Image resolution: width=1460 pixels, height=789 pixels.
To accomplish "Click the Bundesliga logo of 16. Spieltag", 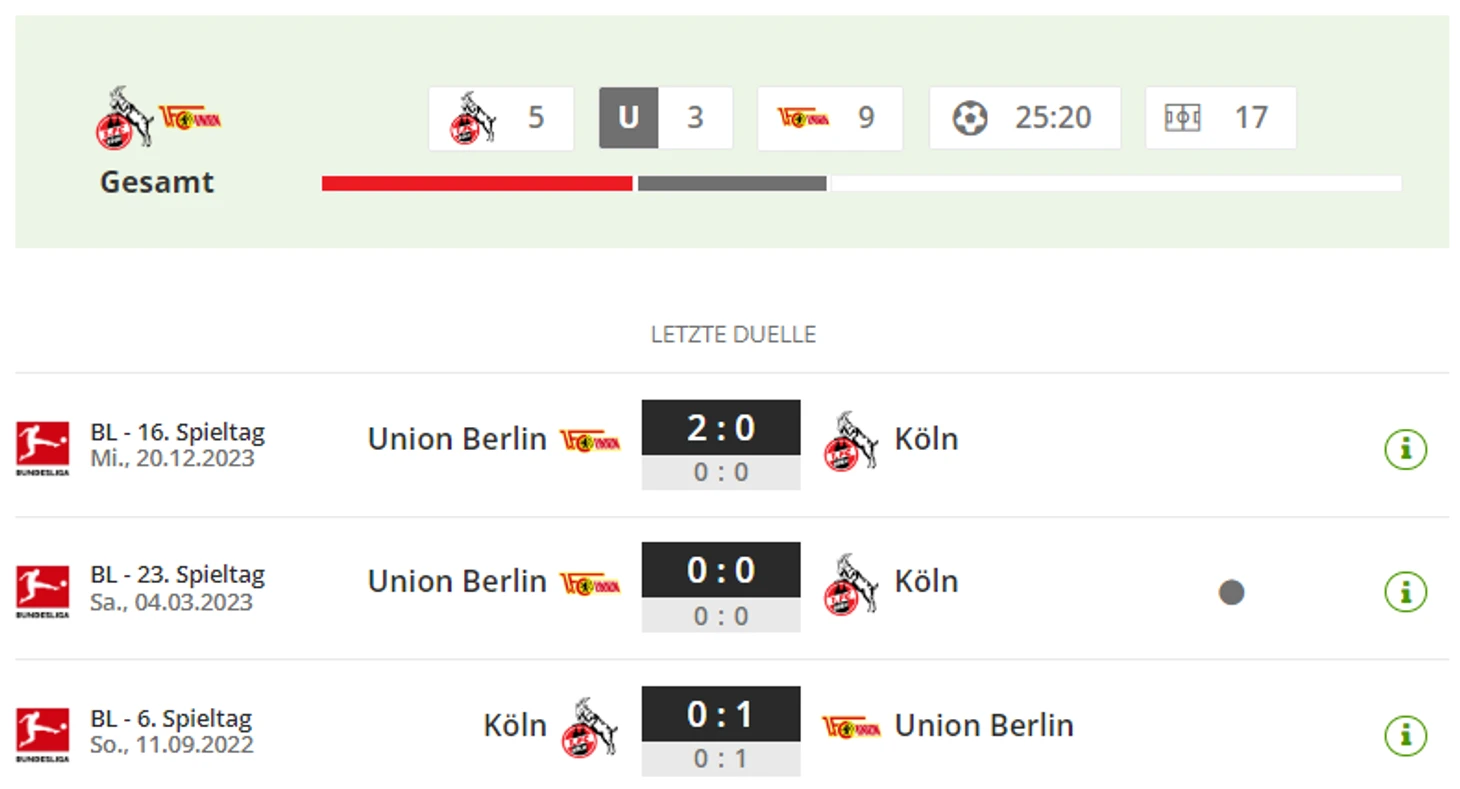I will point(43,446).
